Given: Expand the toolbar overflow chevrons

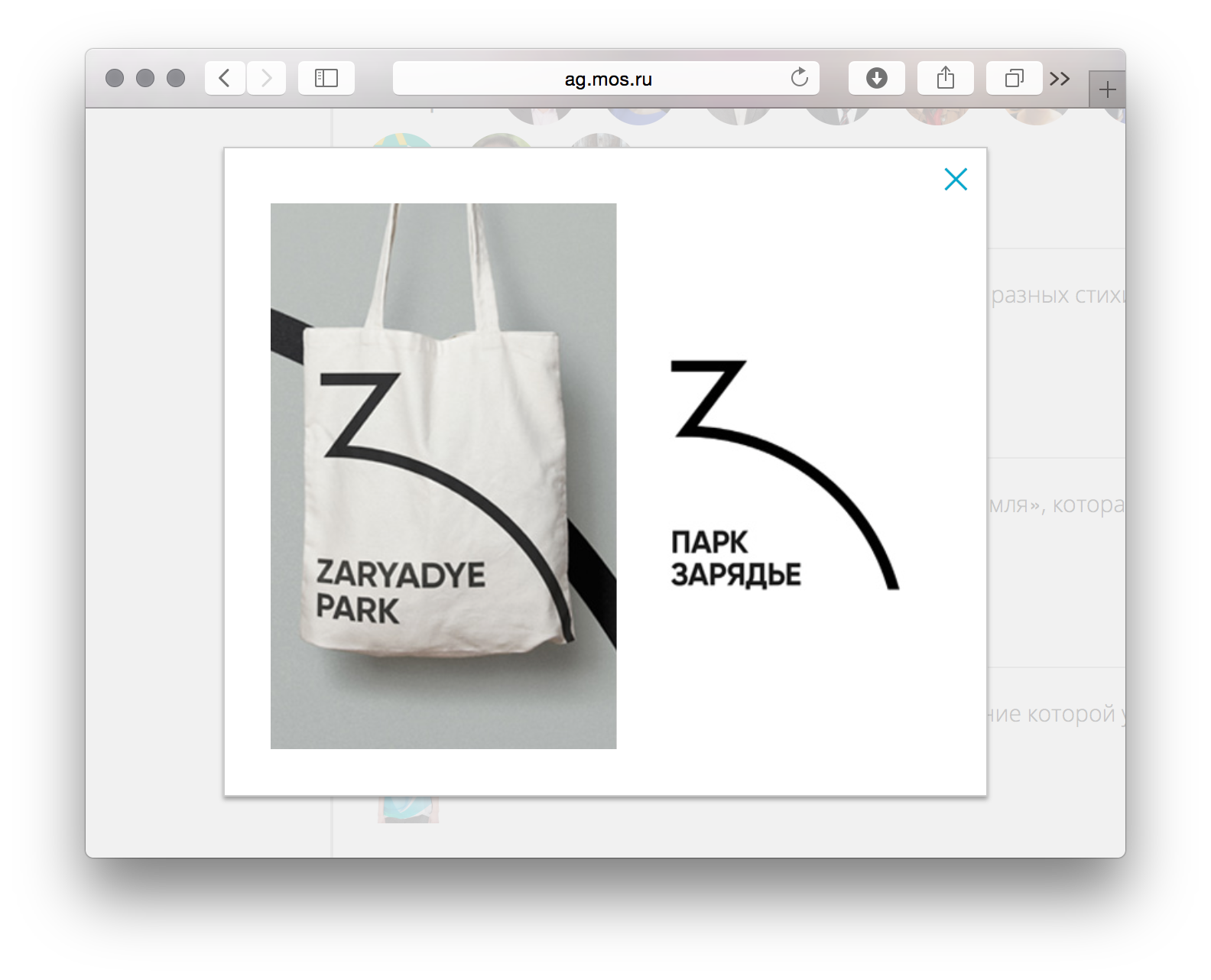Looking at the screenshot, I should tap(1060, 78).
